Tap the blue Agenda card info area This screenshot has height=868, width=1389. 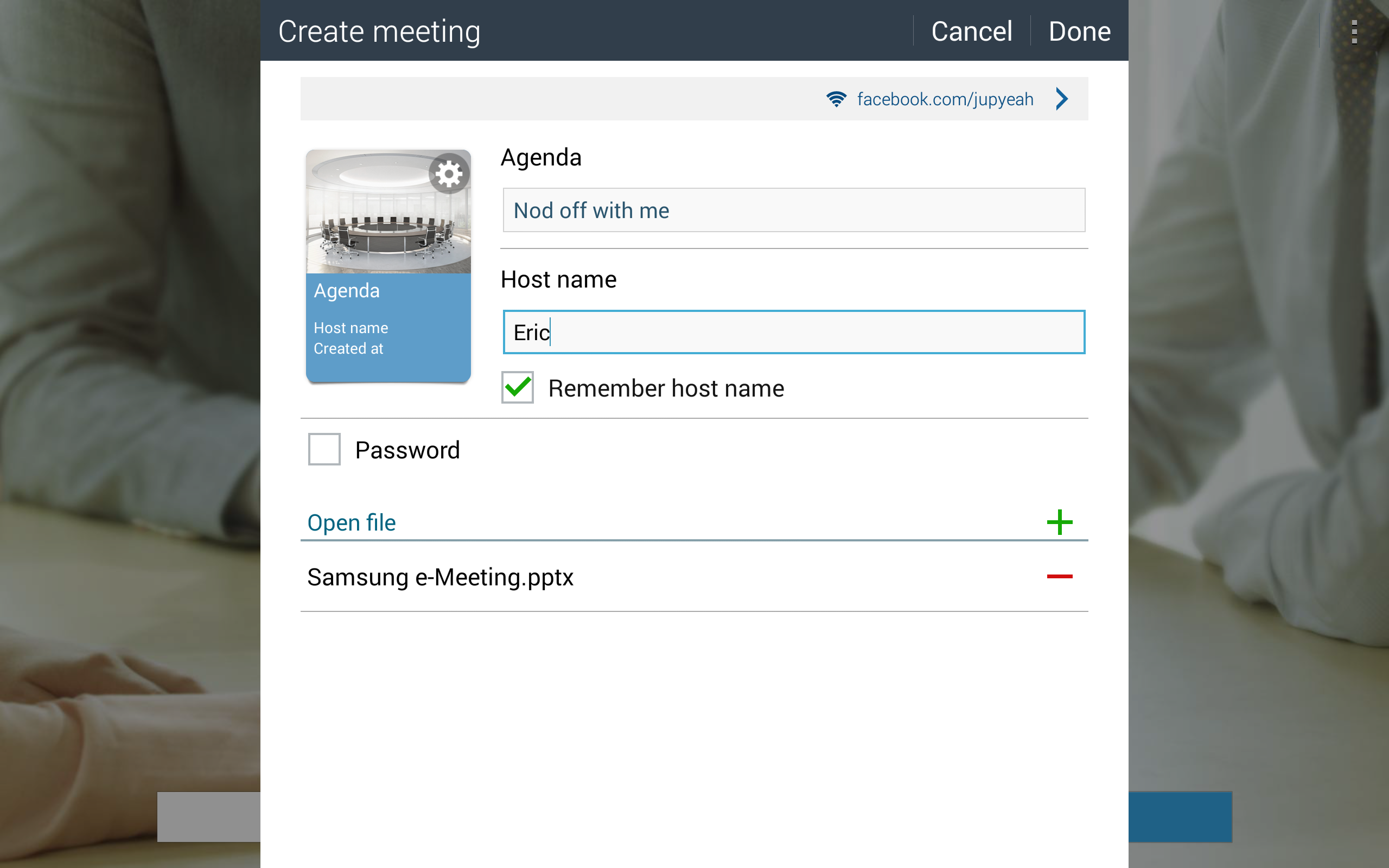[x=388, y=327]
